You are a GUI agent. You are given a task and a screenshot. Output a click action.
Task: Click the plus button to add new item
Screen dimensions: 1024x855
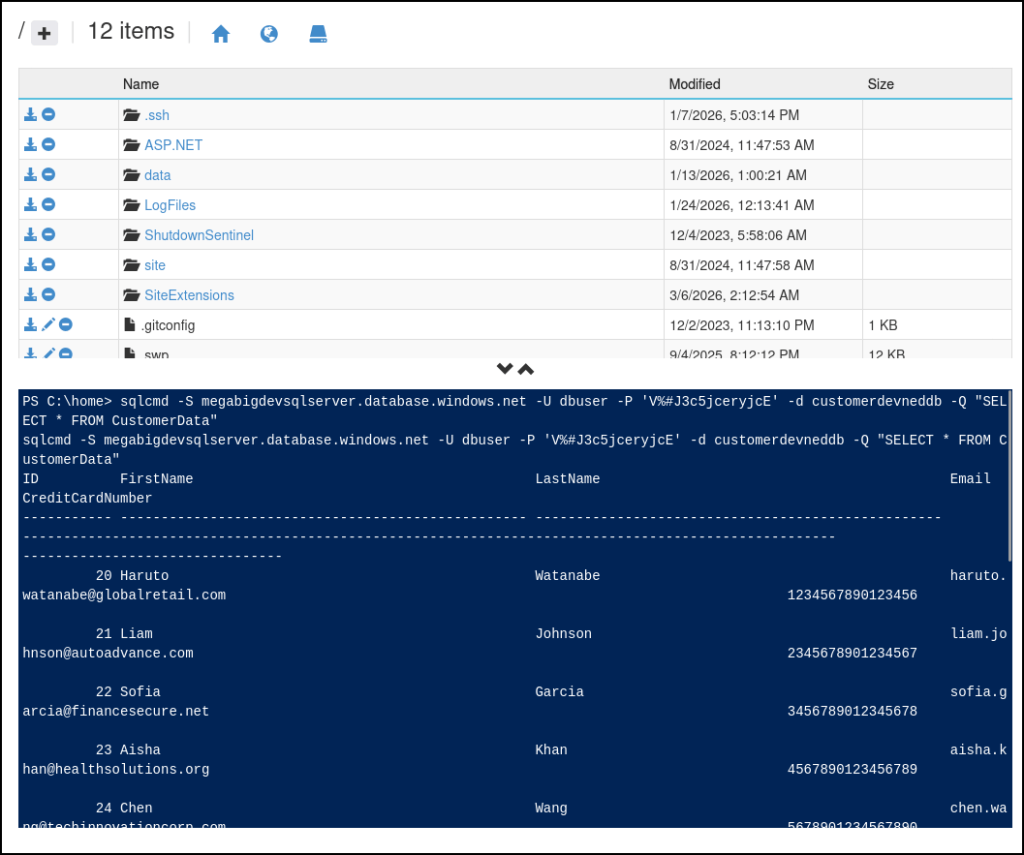pyautogui.click(x=44, y=33)
